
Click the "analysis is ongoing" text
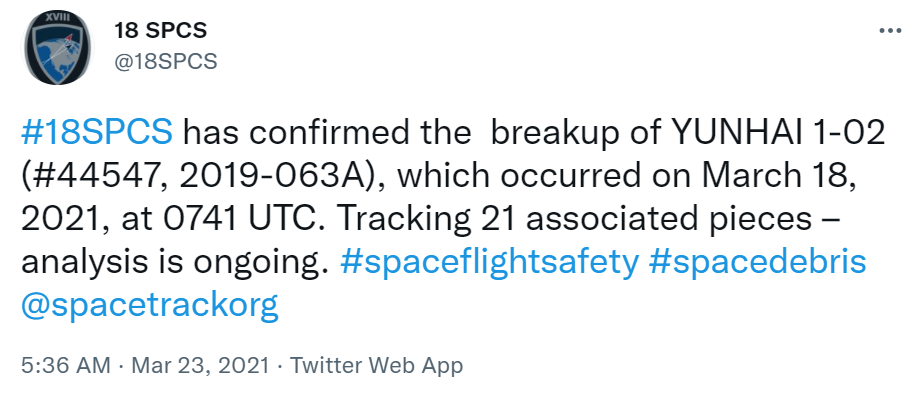coord(171,264)
